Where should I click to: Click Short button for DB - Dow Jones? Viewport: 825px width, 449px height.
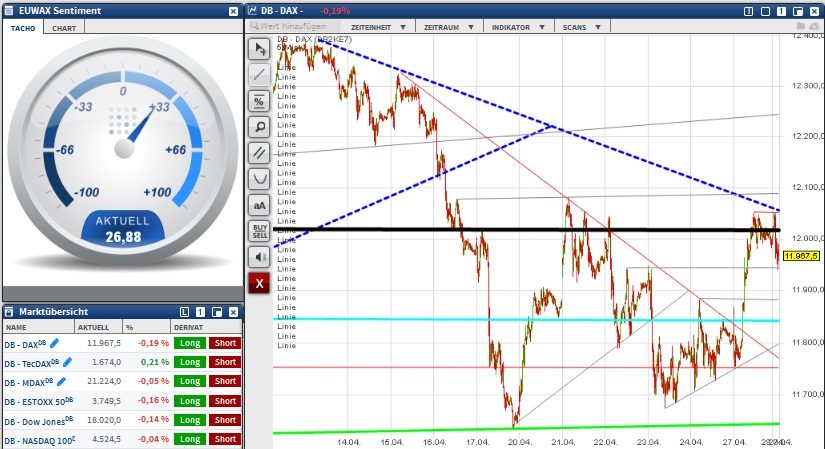[225, 420]
